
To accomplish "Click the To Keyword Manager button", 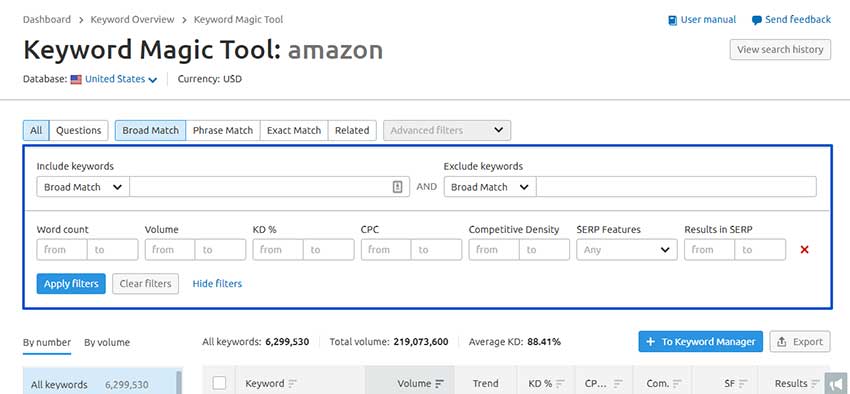I will pyautogui.click(x=700, y=342).
